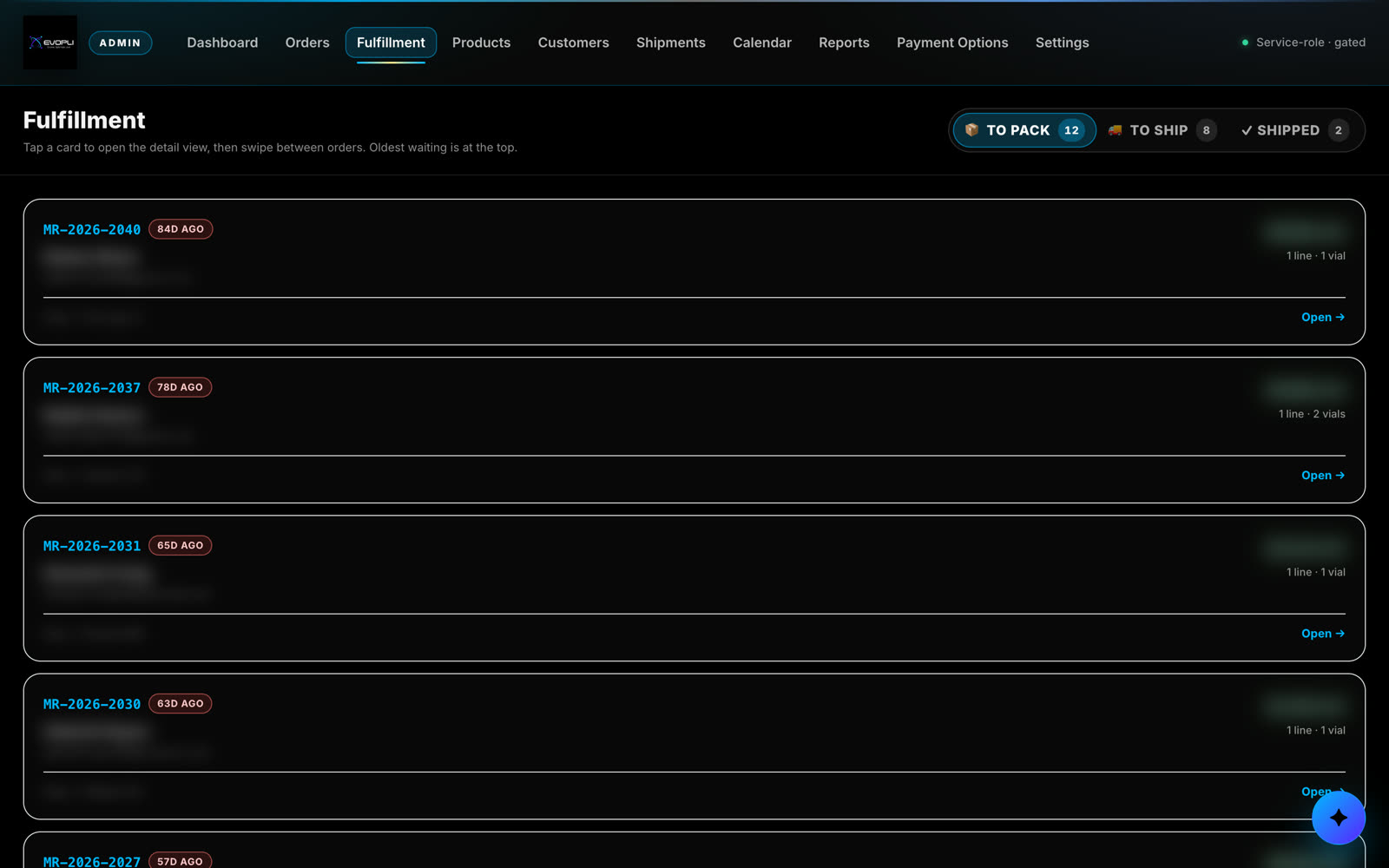Open the blue sparkle assistant button
This screenshot has width=1389, height=868.
1338,818
